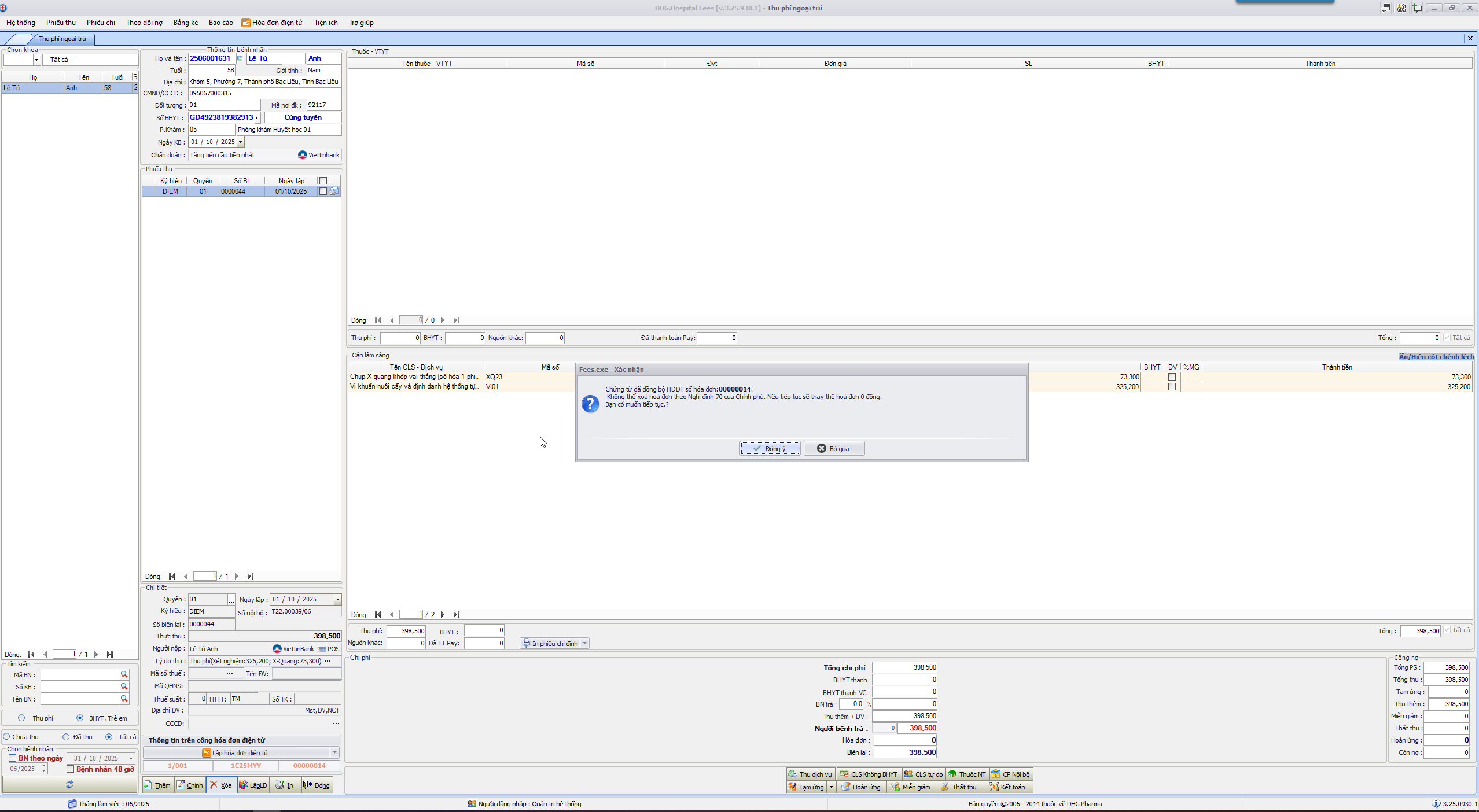Click the Kết toán settlement button
The width and height of the screenshot is (1479, 812).
(x=1007, y=787)
